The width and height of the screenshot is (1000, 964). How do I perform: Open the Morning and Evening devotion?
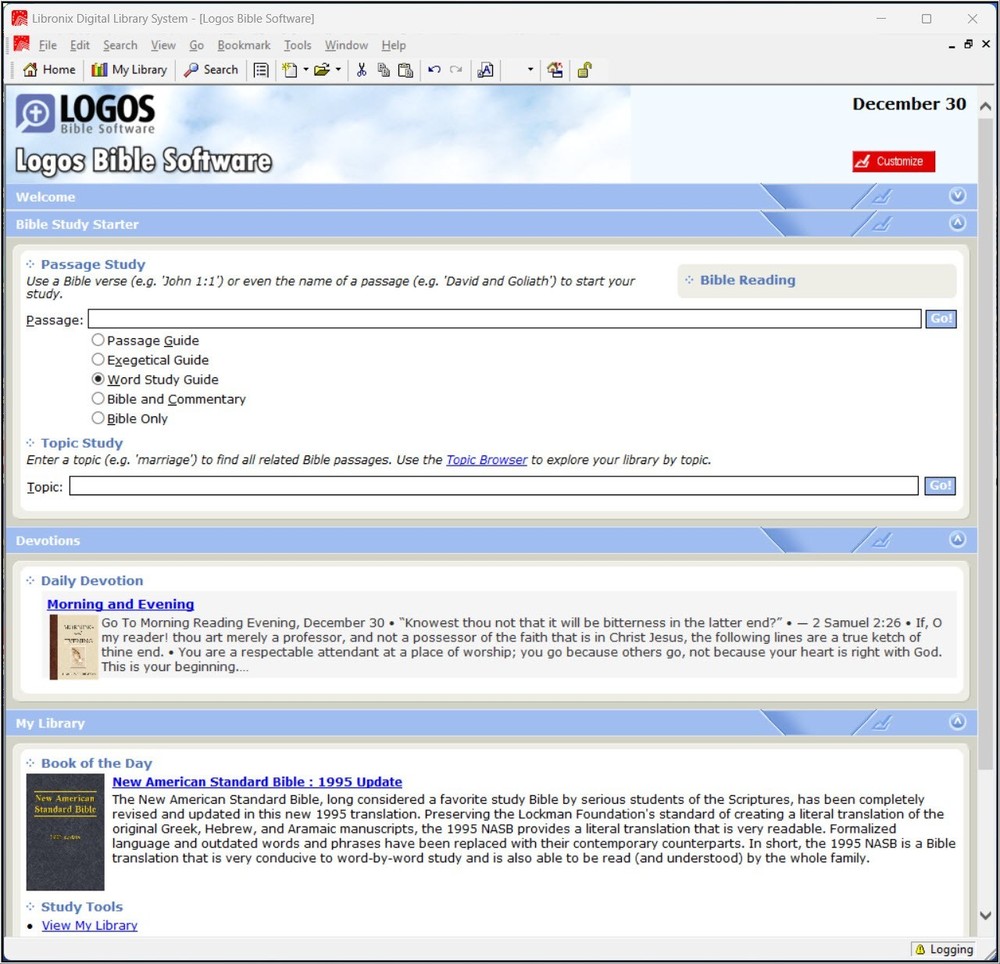pyautogui.click(x=120, y=604)
